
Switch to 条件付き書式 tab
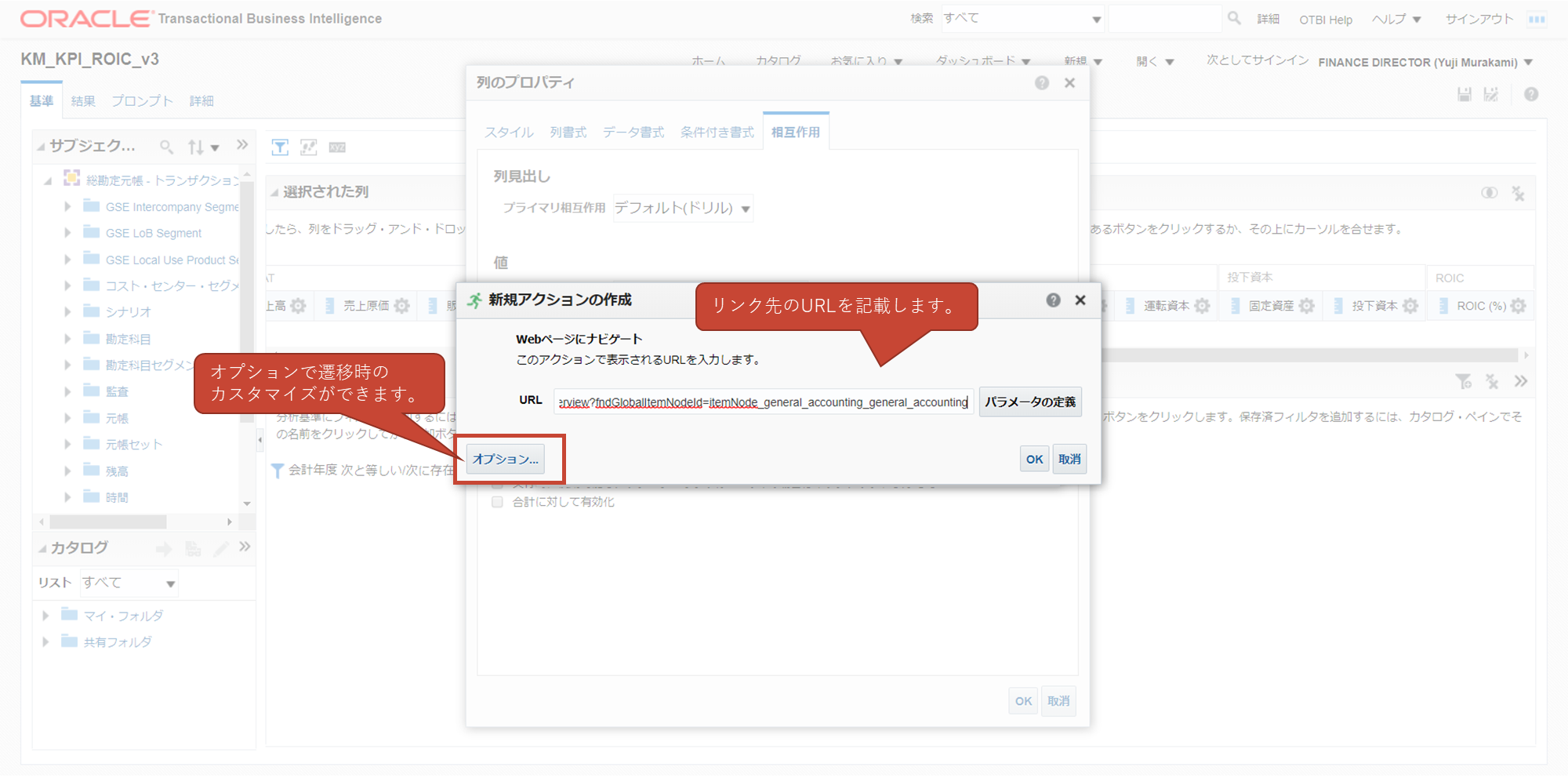pos(717,132)
